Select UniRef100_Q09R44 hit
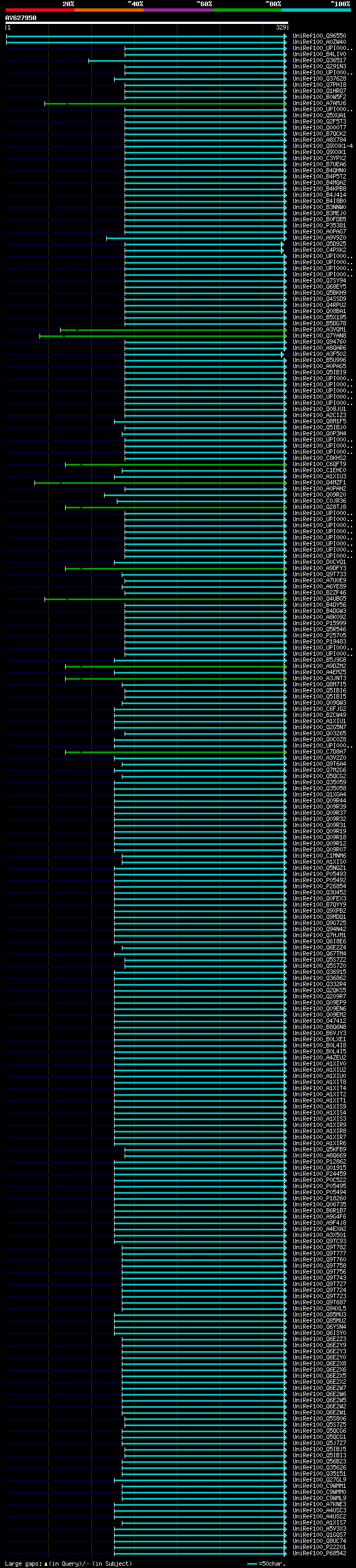 [x=319, y=801]
